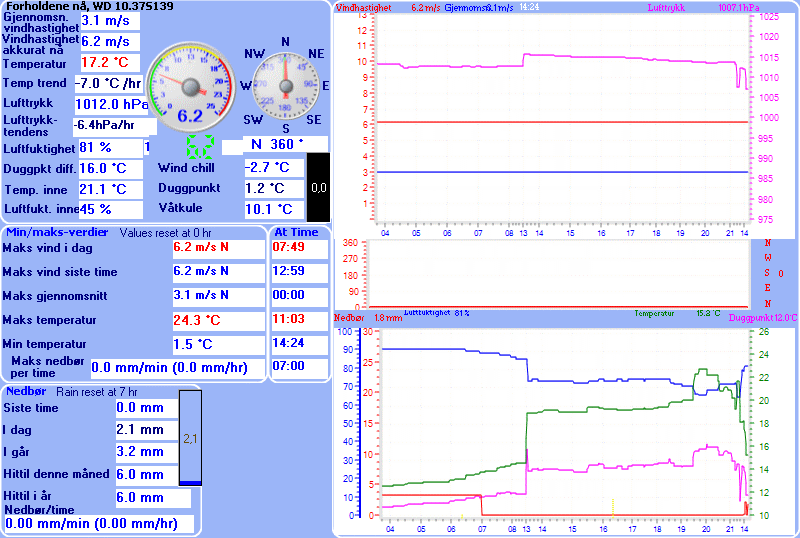Click the wind speed gauge dial
The image size is (800, 538).
189,86
